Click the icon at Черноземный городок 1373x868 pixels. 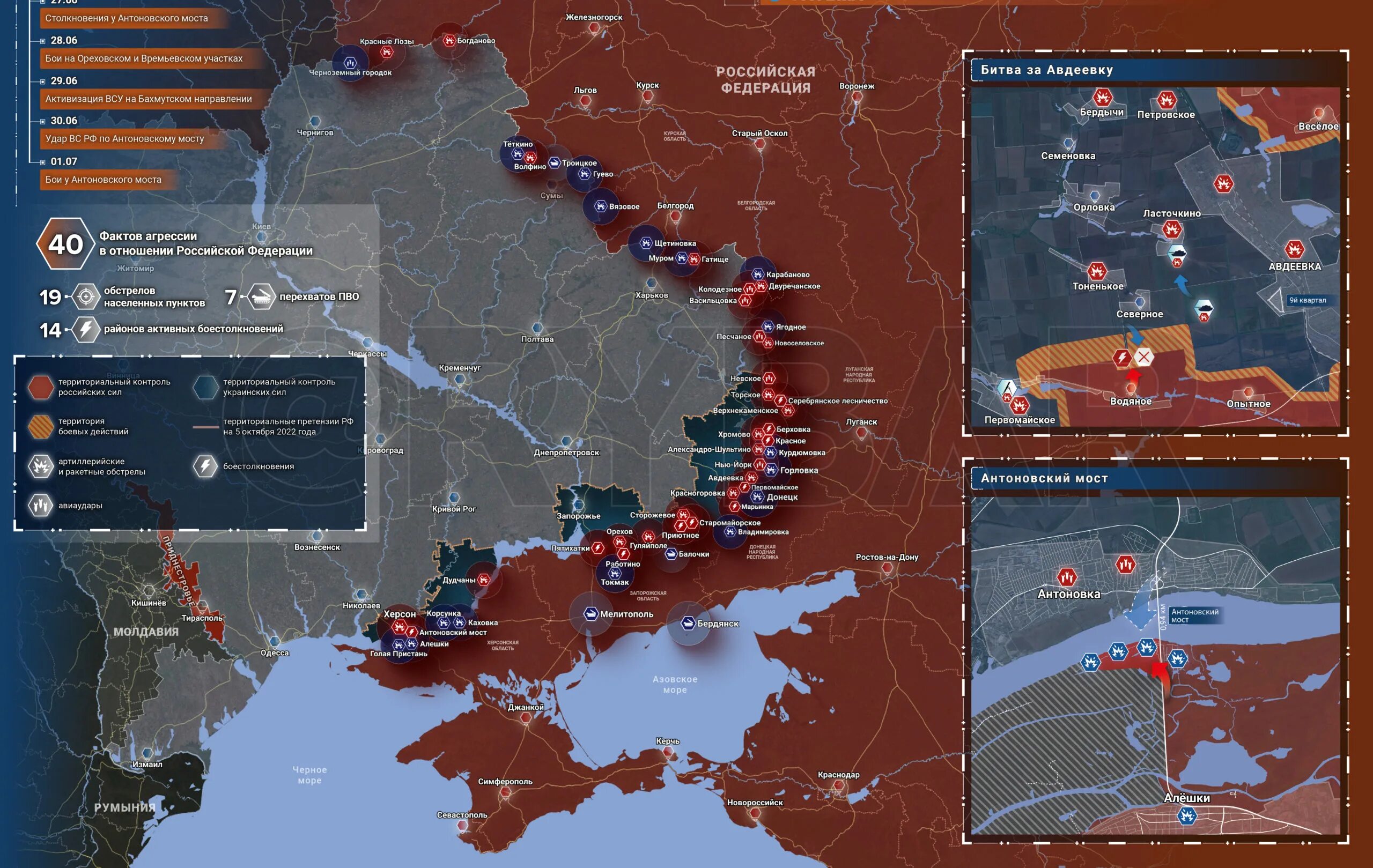pos(350,62)
